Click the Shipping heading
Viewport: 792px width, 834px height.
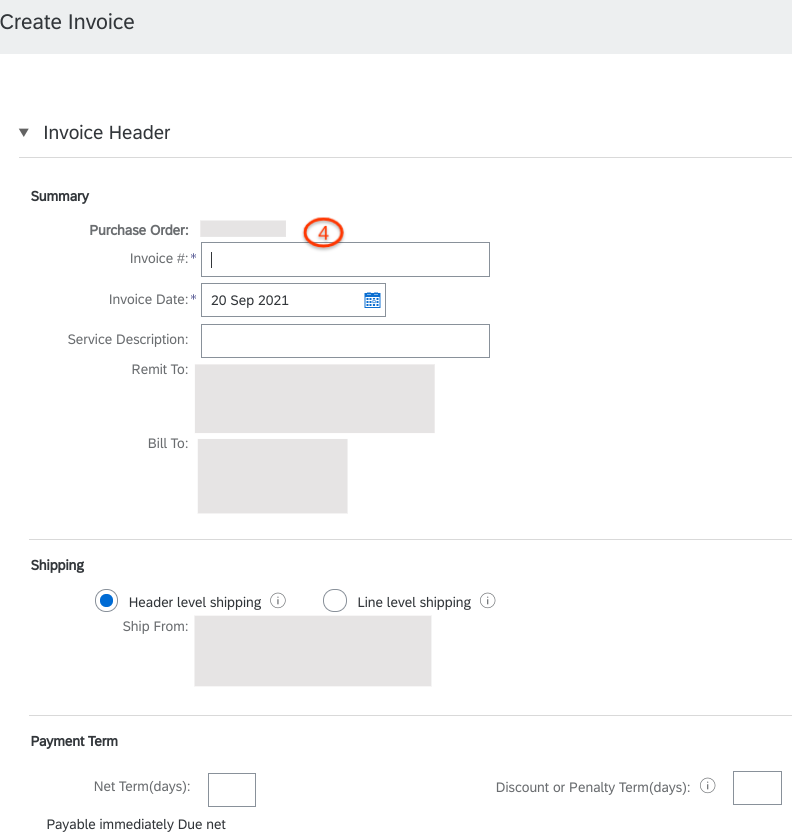(x=57, y=565)
